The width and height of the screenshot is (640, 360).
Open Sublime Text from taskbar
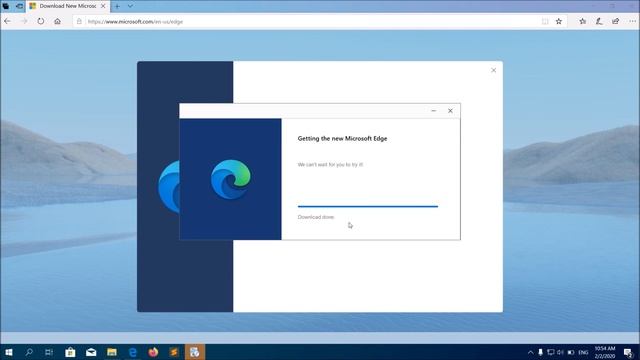tap(174, 352)
